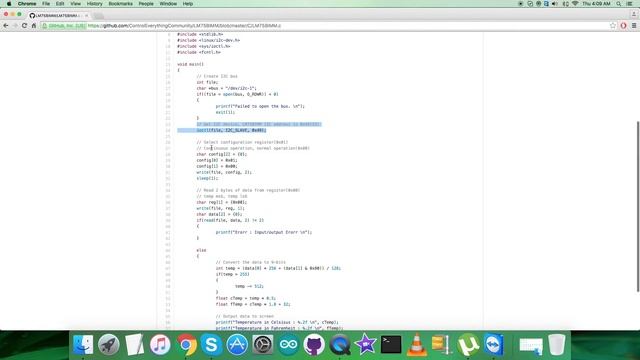The width and height of the screenshot is (640, 360).
Task: Bookmark this page with the star icon
Action: click(613, 26)
